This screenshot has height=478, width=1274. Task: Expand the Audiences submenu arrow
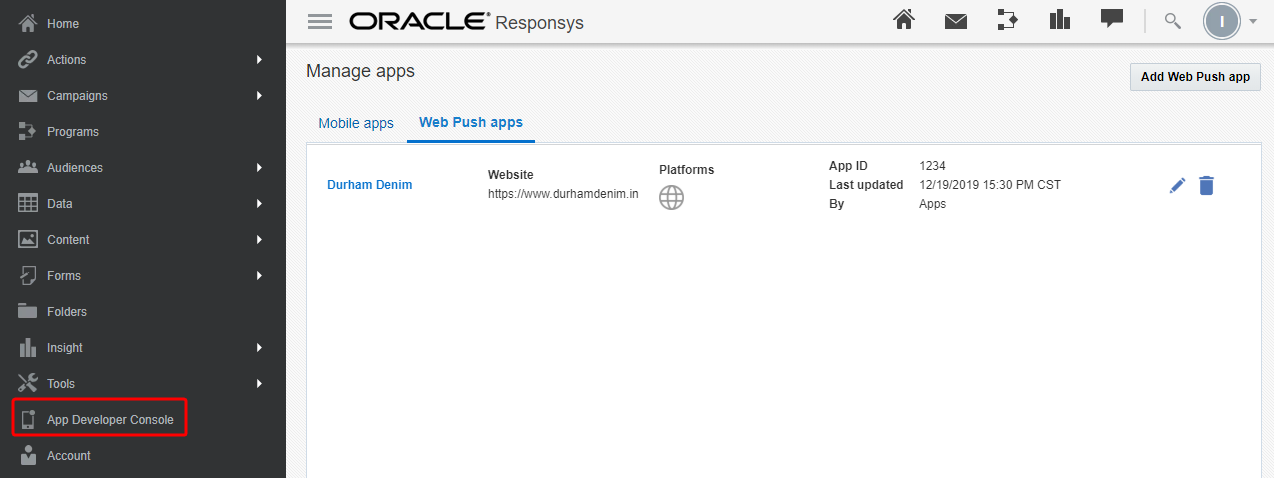coord(259,167)
